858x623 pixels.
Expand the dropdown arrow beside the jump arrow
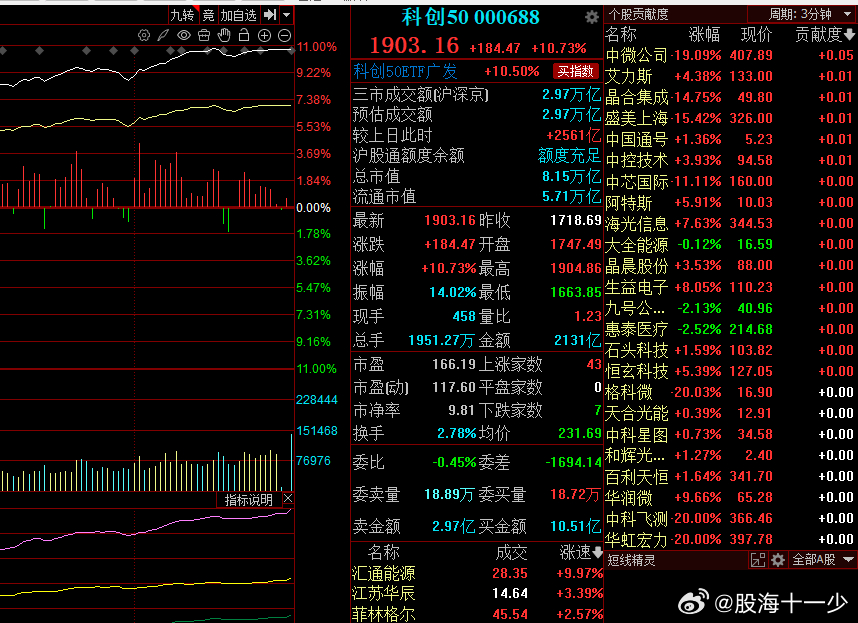tap(287, 15)
